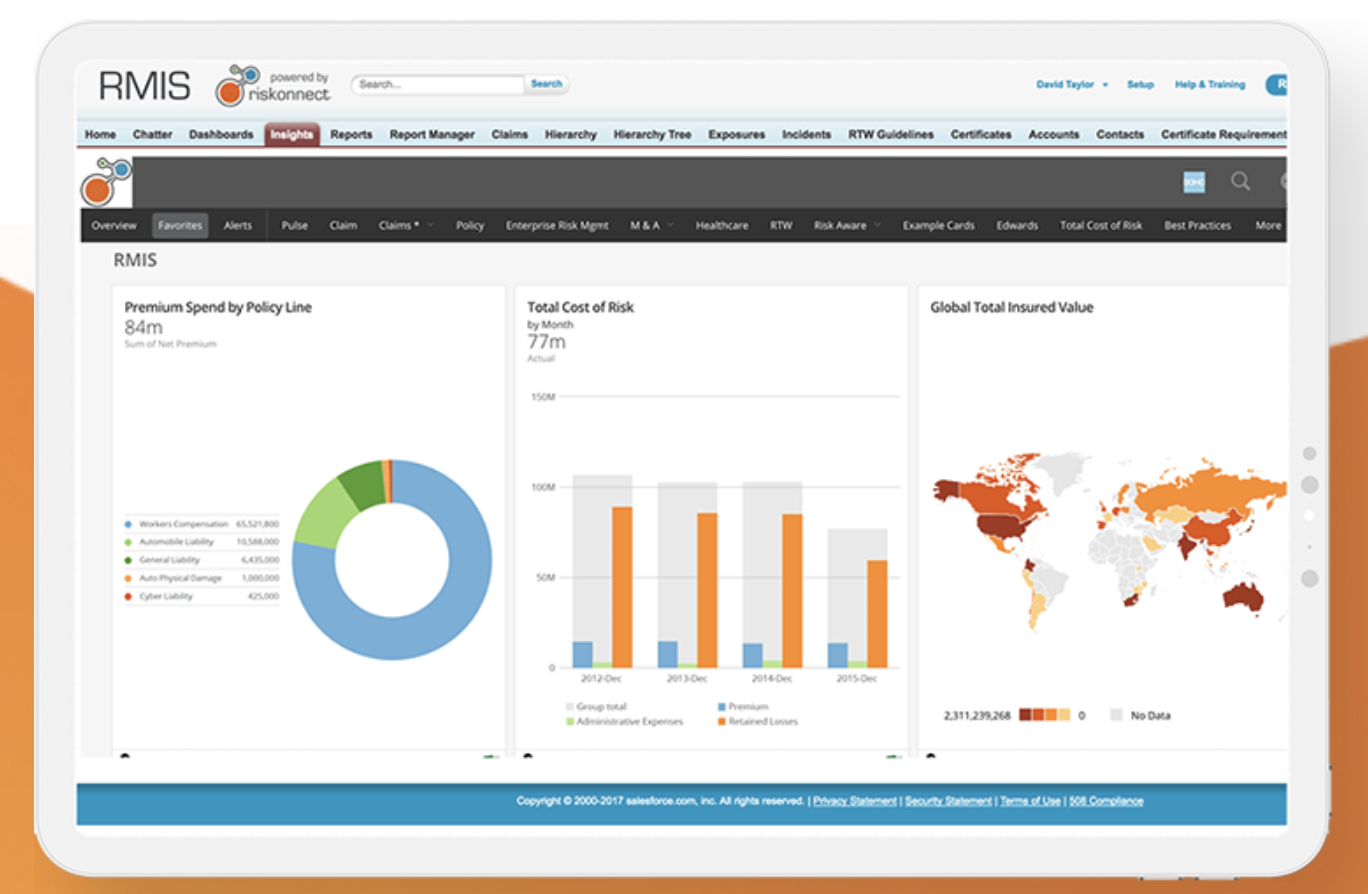
Task: Click the Workers Compensation legend dot
Action: click(x=128, y=524)
